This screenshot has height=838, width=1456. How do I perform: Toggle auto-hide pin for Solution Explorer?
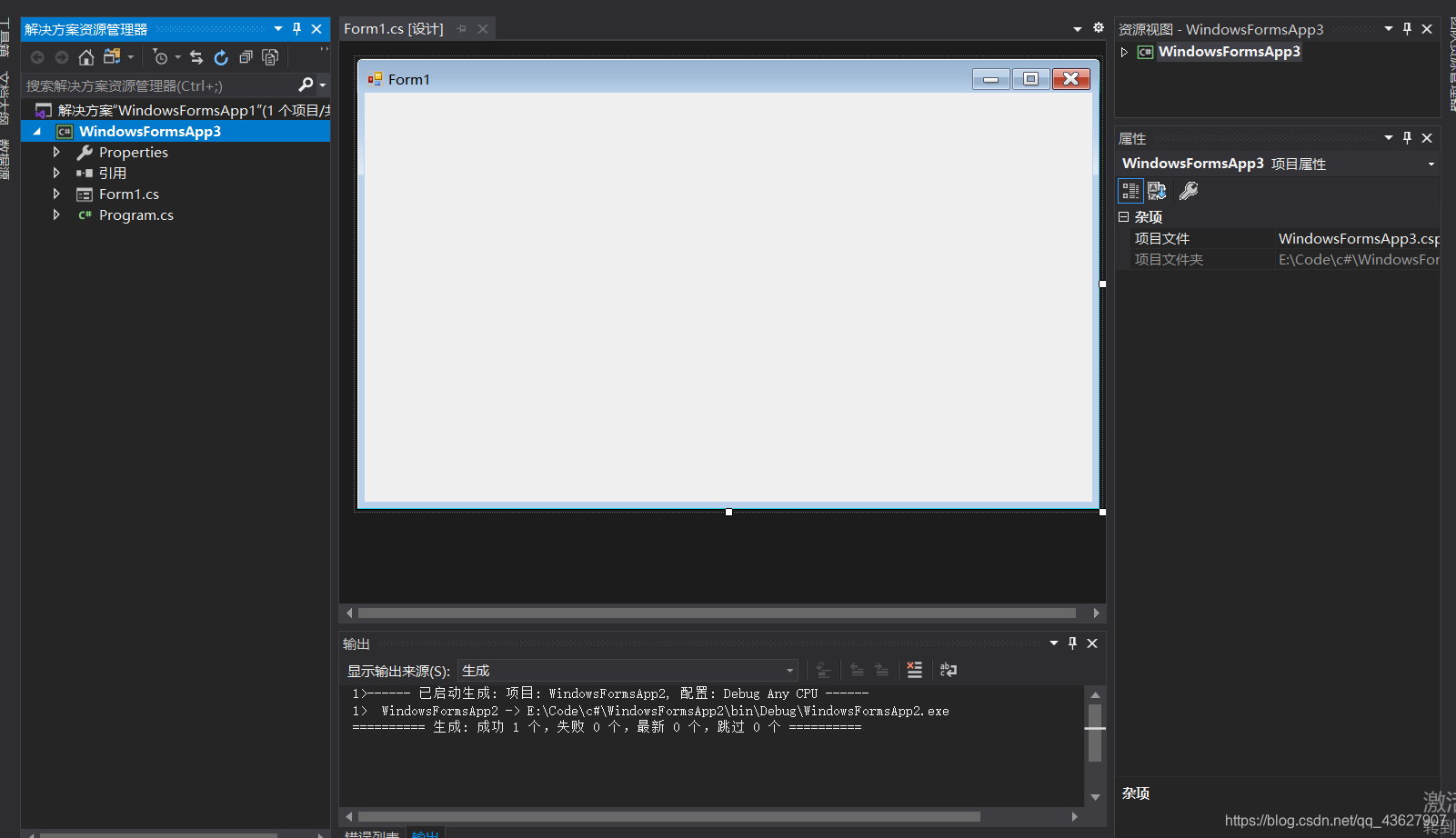point(296,29)
